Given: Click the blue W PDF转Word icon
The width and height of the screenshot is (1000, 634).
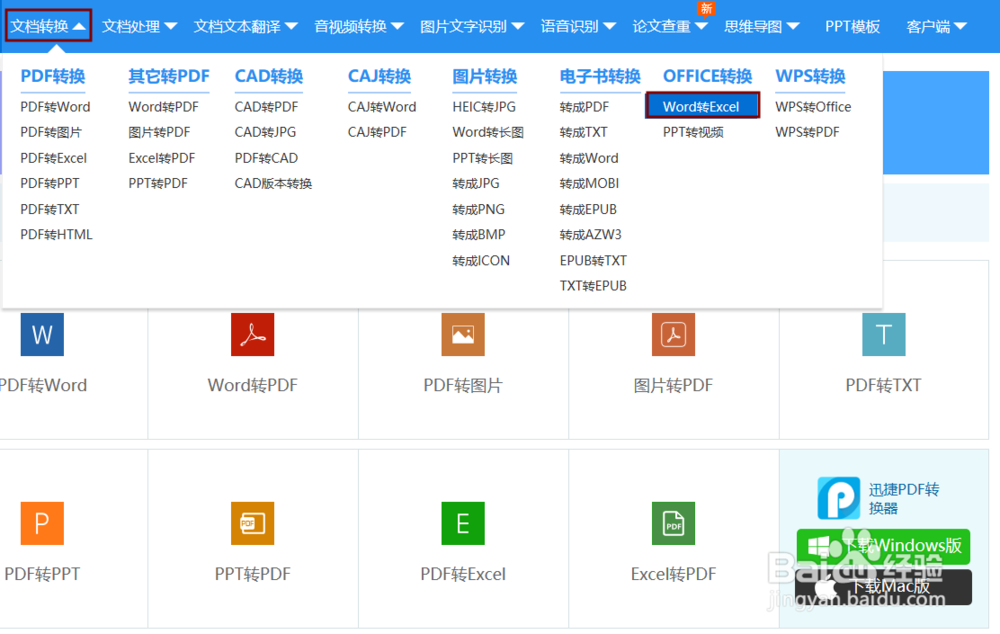Looking at the screenshot, I should [x=42, y=334].
